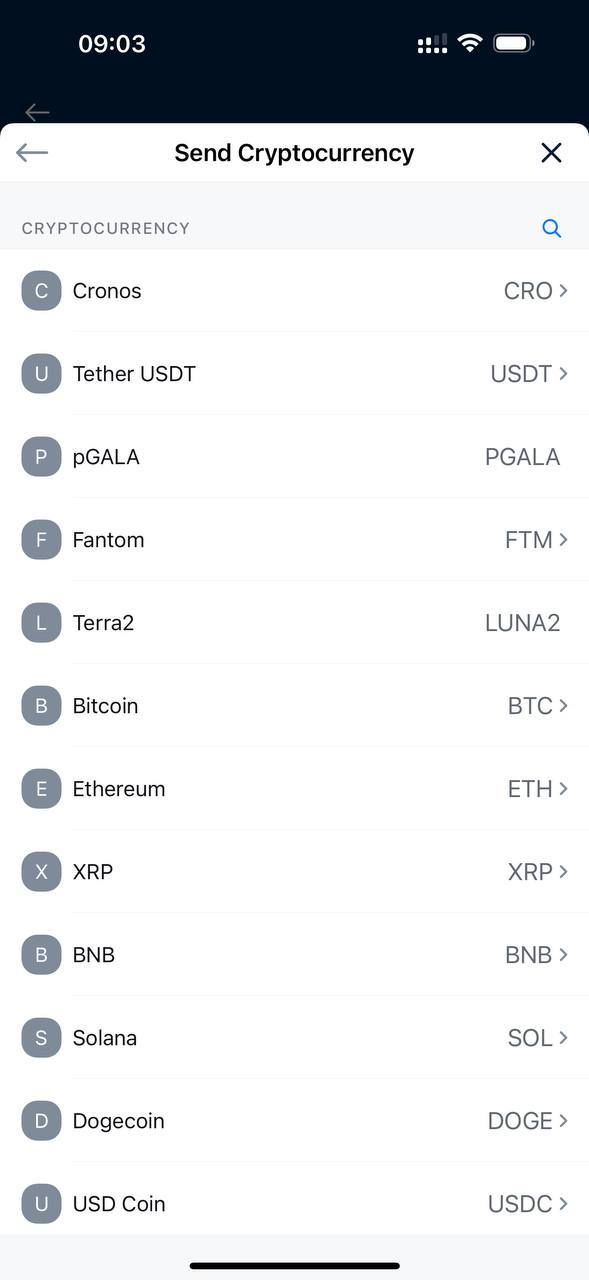This screenshot has height=1280, width=589.
Task: Tap the Solana 'S' avatar icon
Action: pos(41,1038)
